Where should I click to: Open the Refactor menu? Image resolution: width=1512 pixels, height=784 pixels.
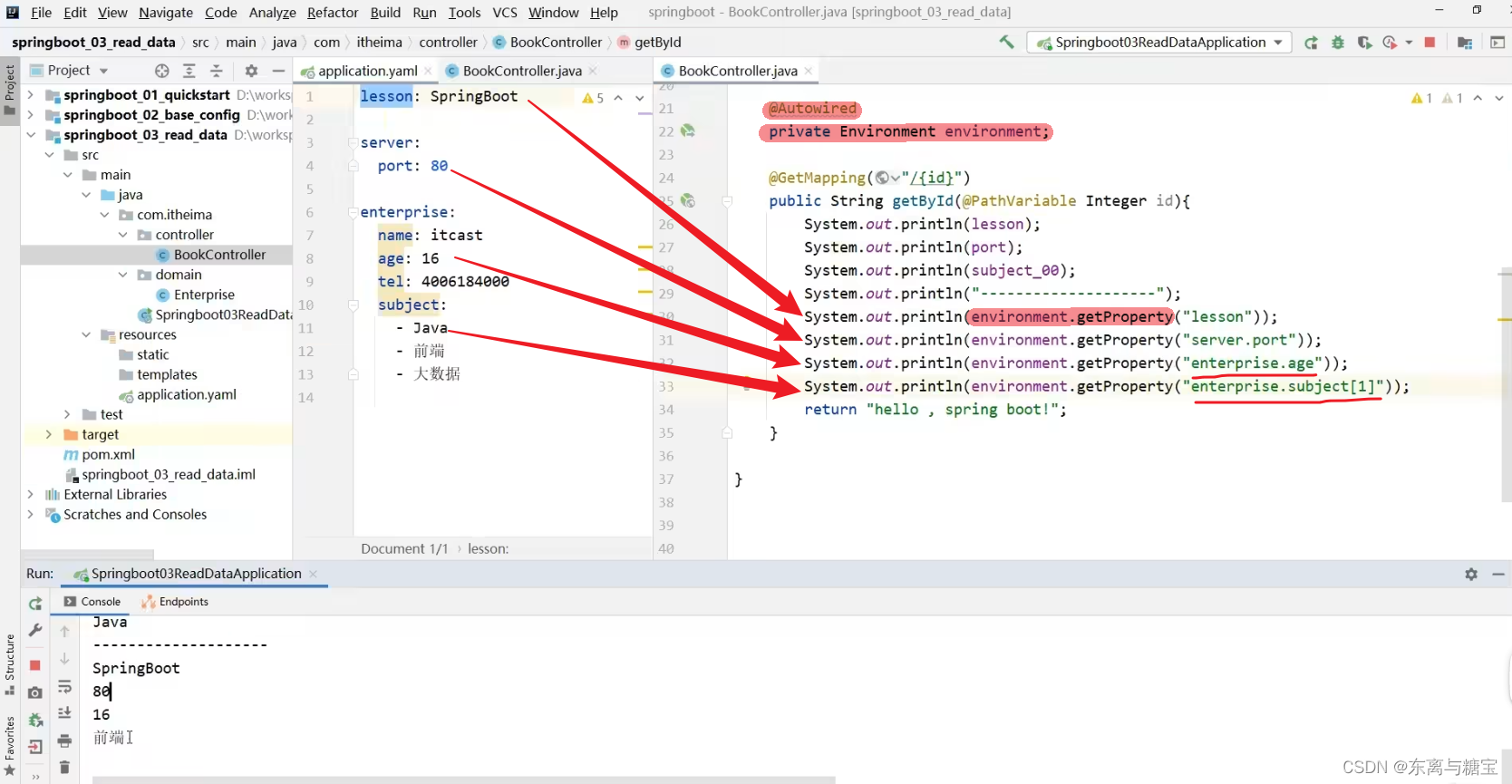333,12
